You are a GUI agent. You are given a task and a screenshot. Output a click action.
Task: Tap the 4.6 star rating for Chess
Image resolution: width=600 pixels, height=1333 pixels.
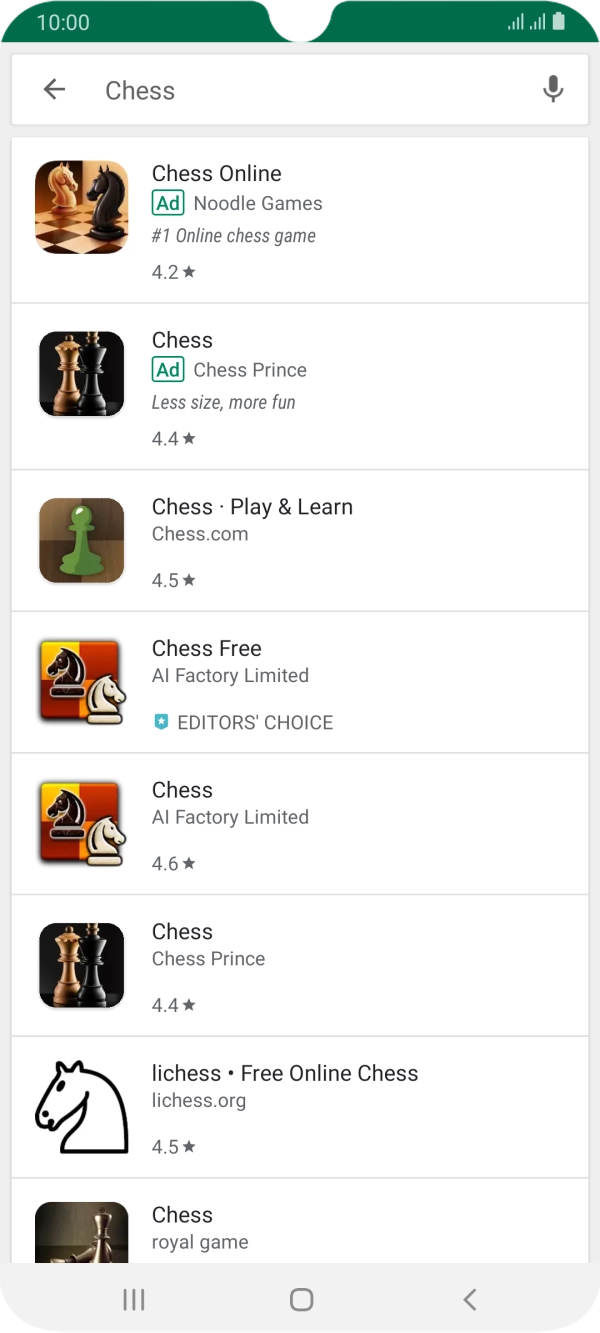point(172,862)
